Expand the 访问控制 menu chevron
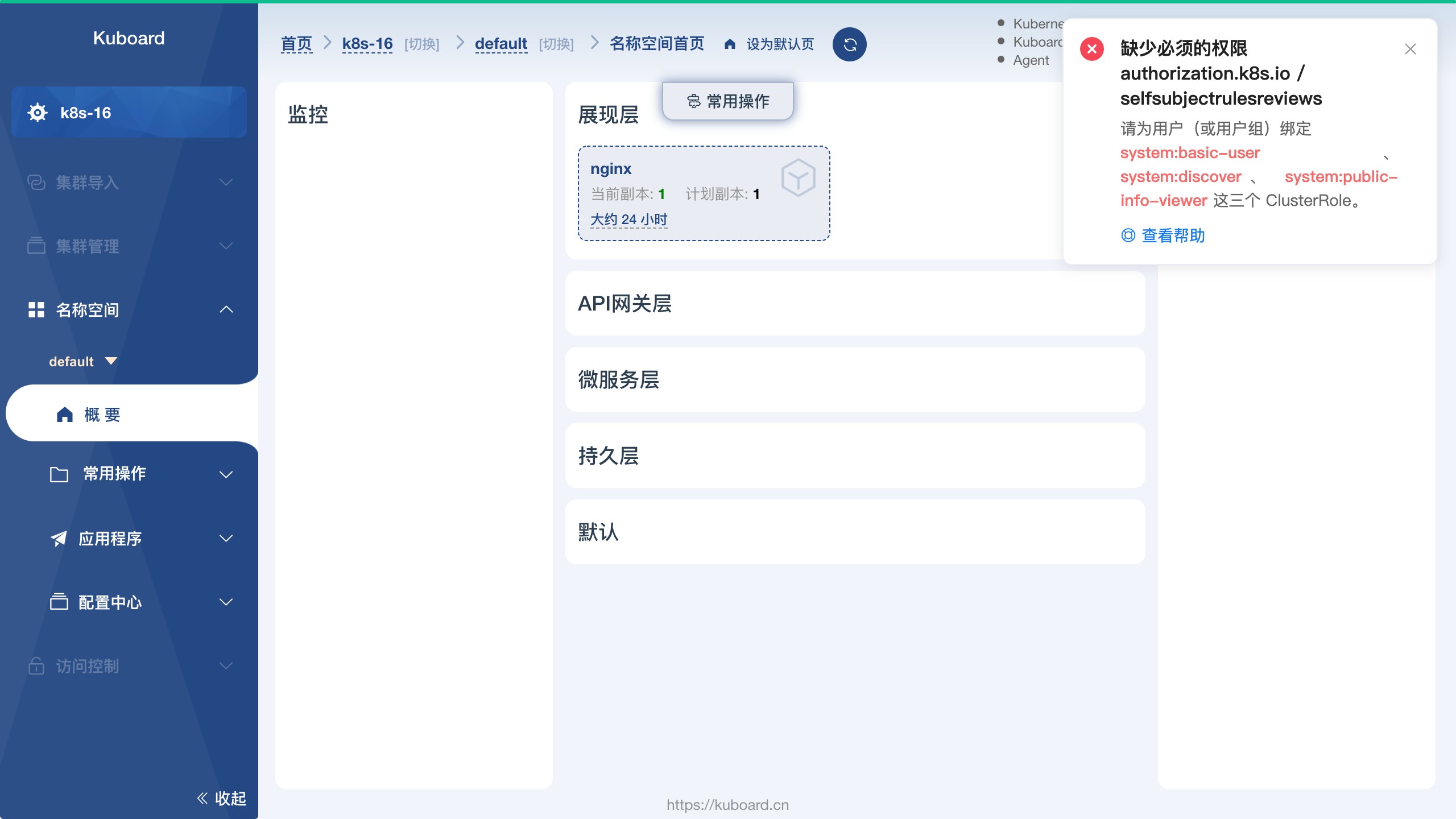The width and height of the screenshot is (1456, 819). coord(226,665)
